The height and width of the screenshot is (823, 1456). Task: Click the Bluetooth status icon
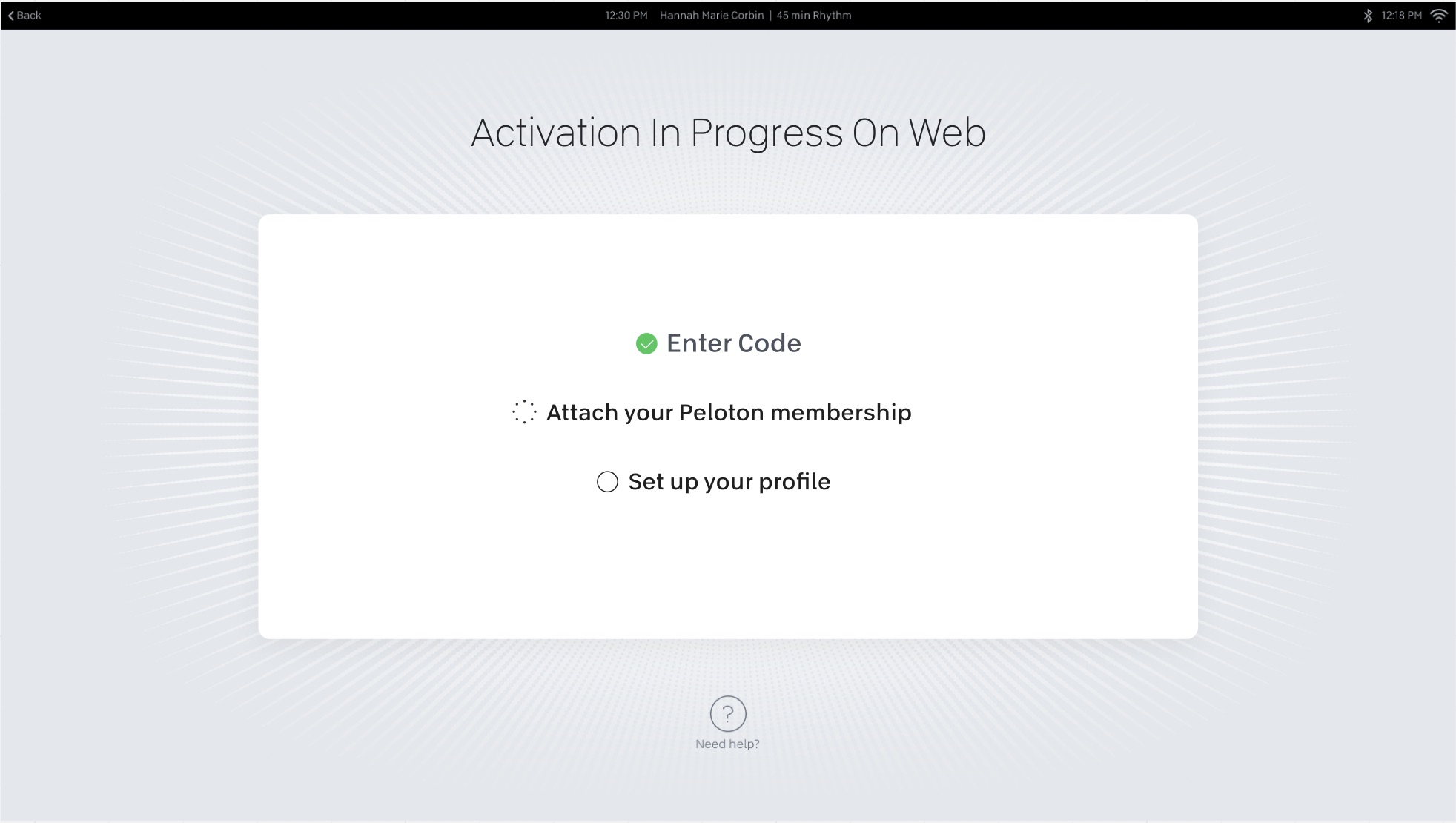[x=1368, y=16]
